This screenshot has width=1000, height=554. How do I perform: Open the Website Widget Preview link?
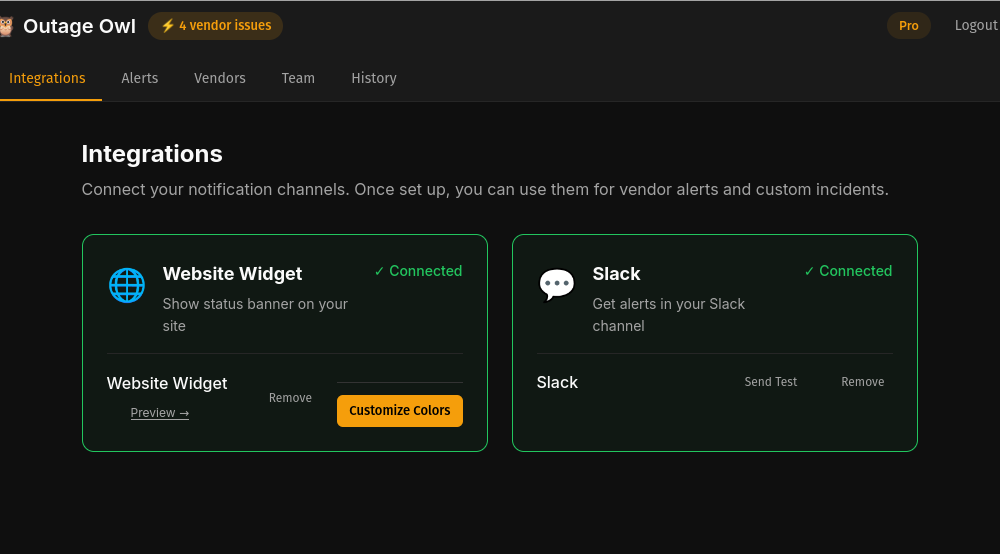[x=160, y=413]
